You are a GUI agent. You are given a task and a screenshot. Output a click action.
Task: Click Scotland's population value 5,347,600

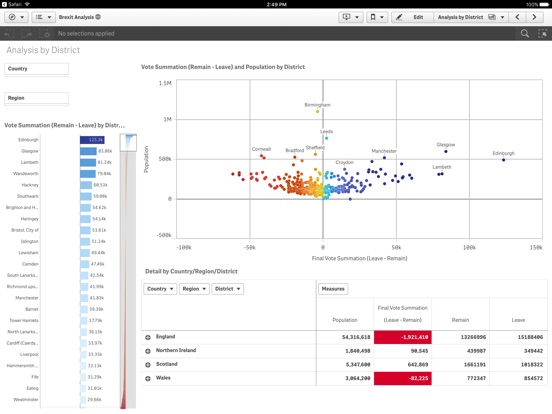pos(358,365)
